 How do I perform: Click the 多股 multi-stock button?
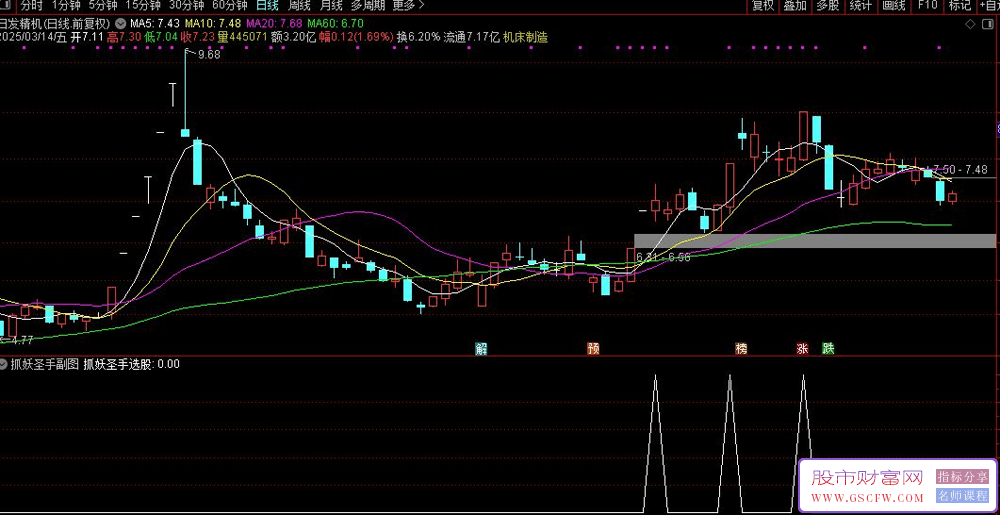coord(828,6)
